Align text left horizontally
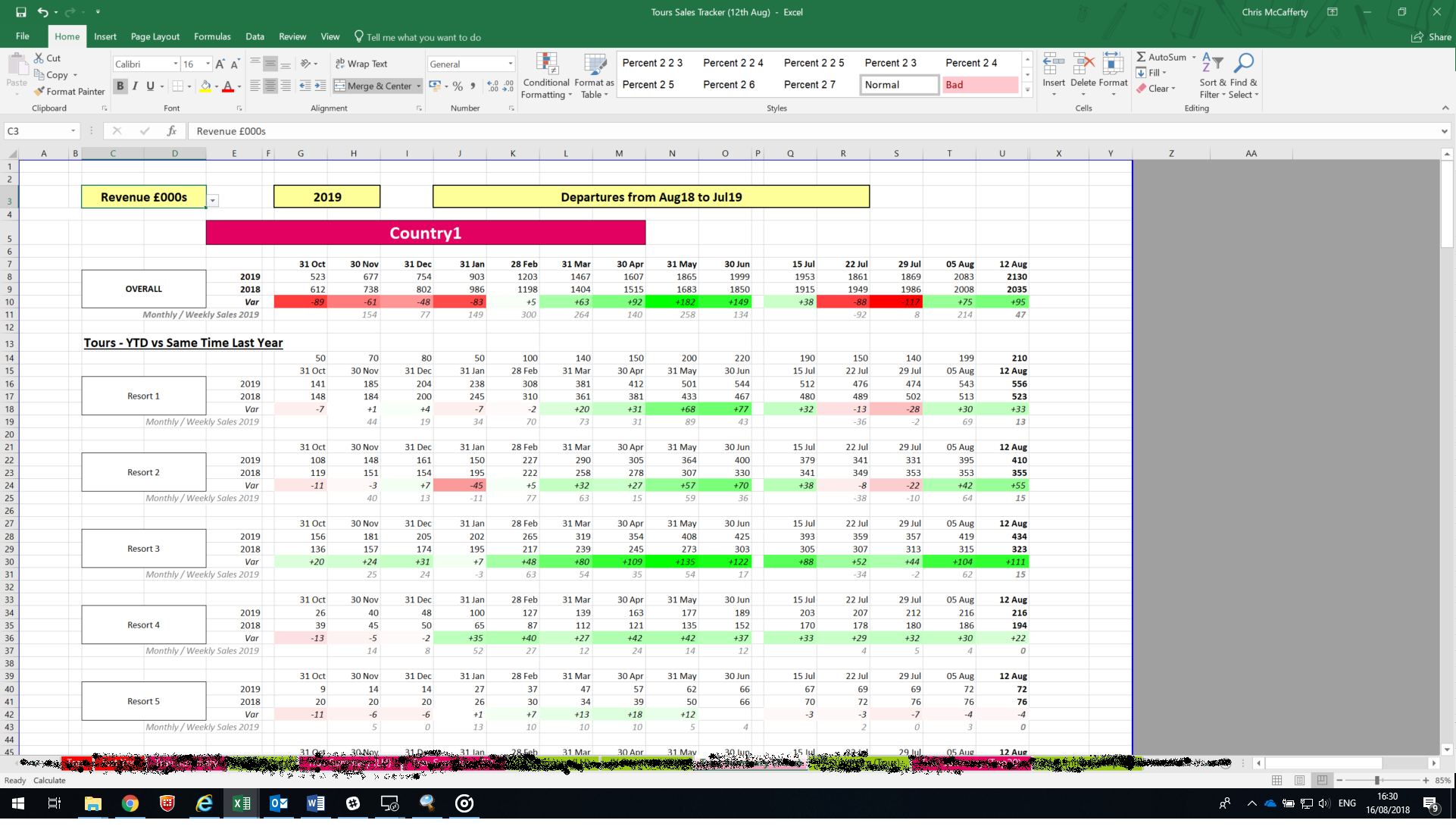1456x839 pixels. pos(255,86)
